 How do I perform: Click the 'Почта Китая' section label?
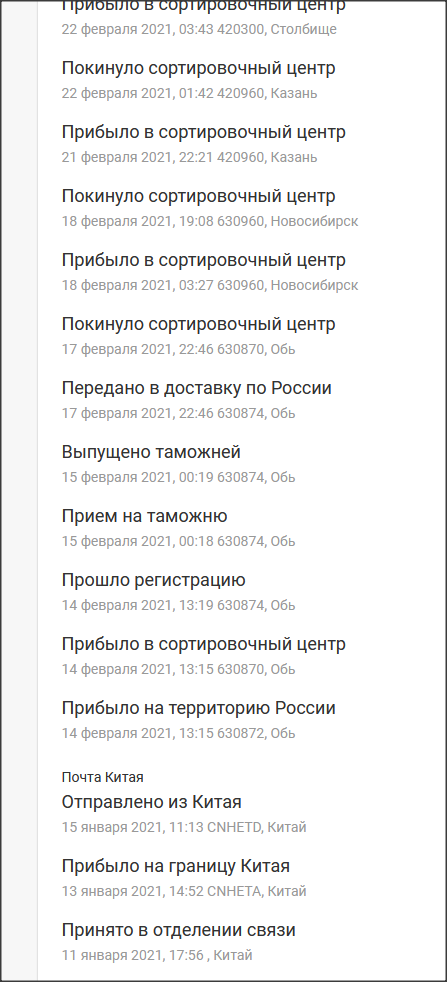click(103, 777)
